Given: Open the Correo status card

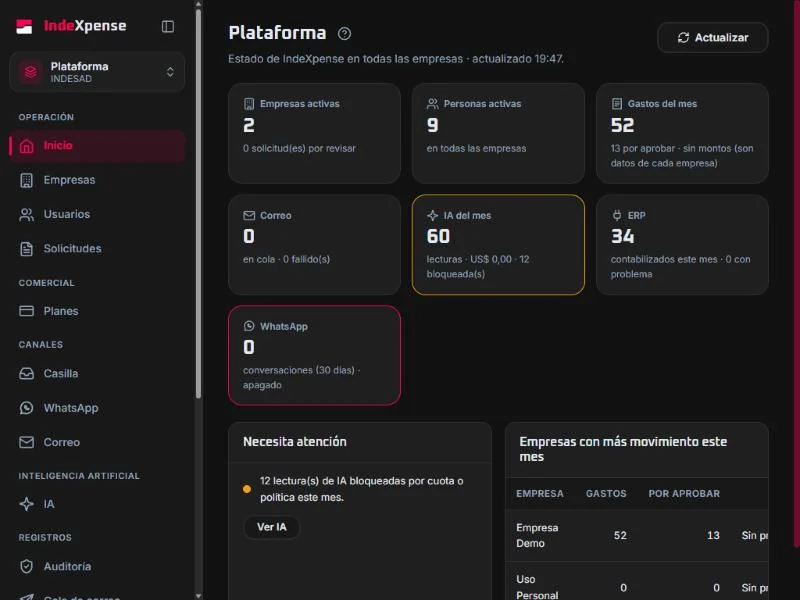Looking at the screenshot, I should (314, 244).
